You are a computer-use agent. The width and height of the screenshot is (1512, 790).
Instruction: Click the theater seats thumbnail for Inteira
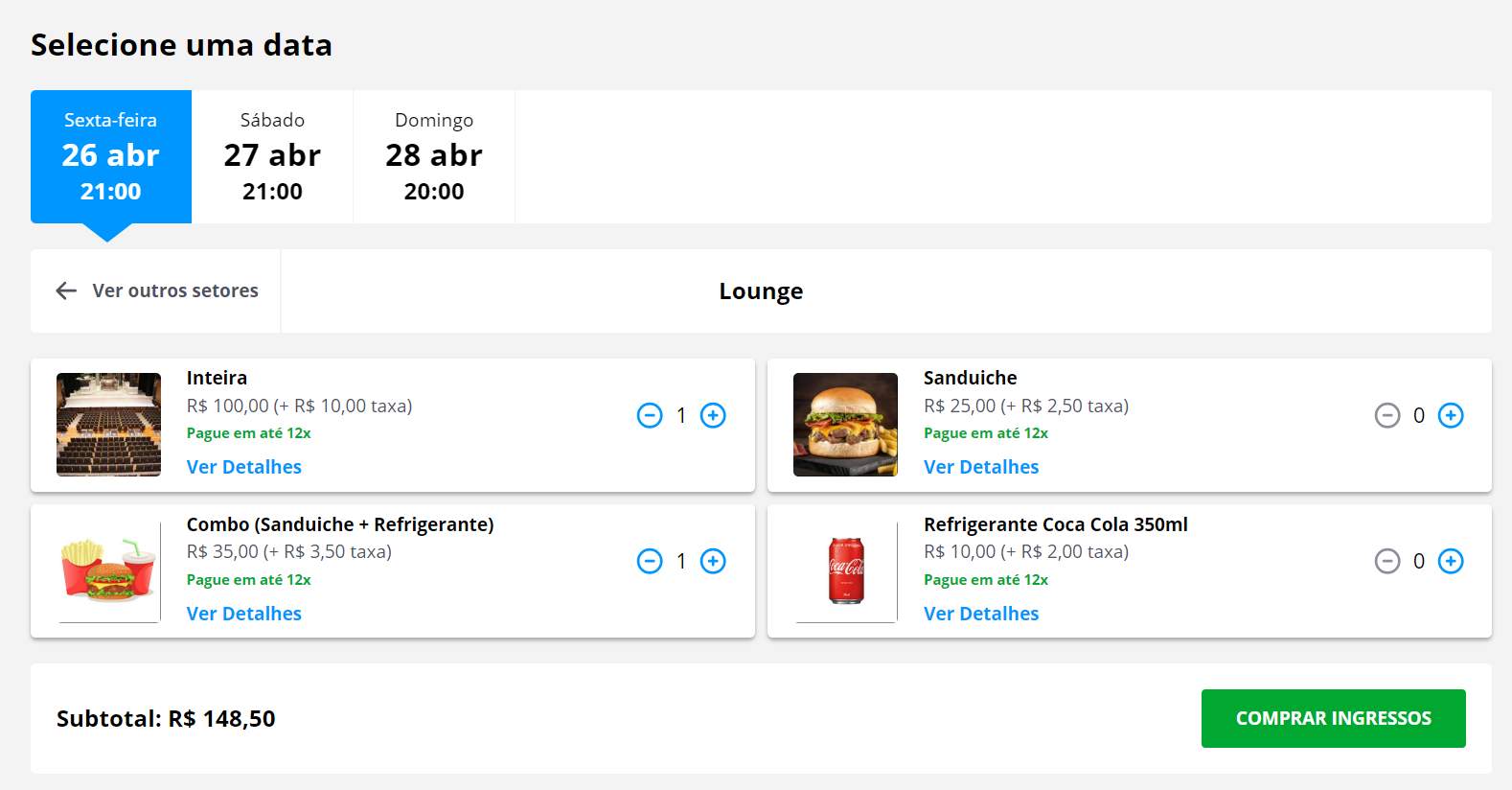108,425
